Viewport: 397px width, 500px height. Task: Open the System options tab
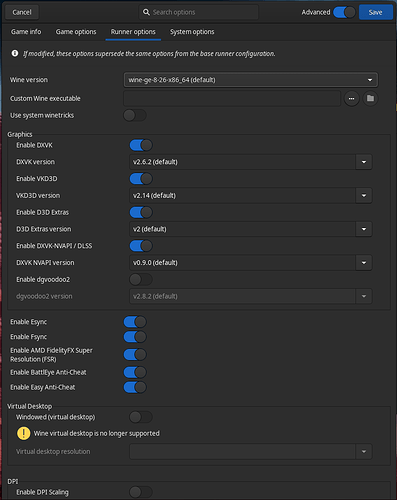(192, 32)
